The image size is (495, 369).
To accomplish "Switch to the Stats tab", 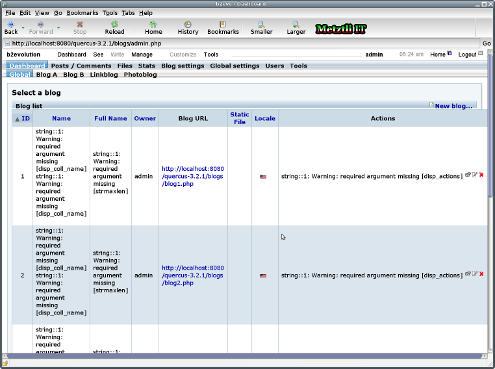I will [x=147, y=66].
